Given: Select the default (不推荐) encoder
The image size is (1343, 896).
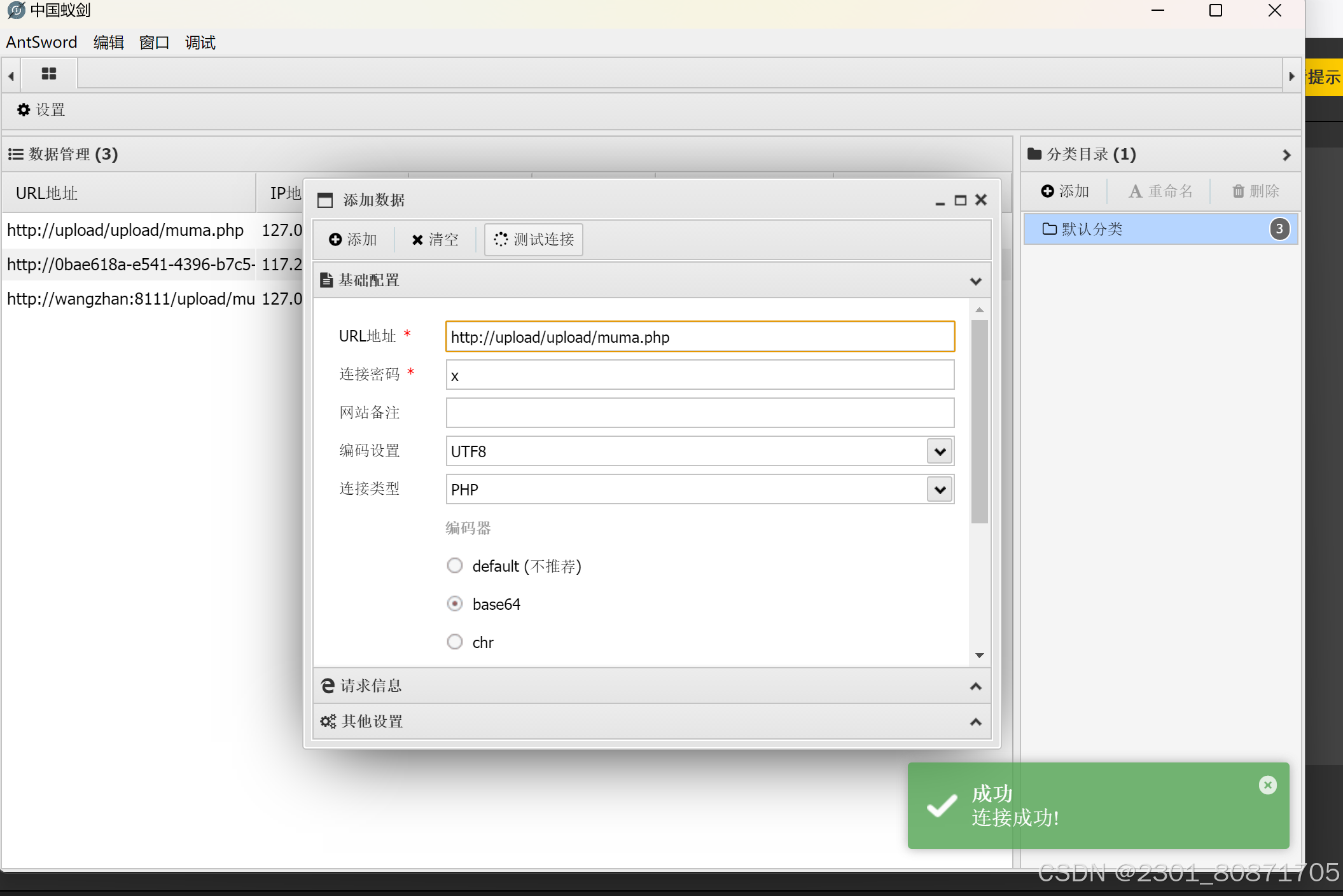Looking at the screenshot, I should 455,565.
